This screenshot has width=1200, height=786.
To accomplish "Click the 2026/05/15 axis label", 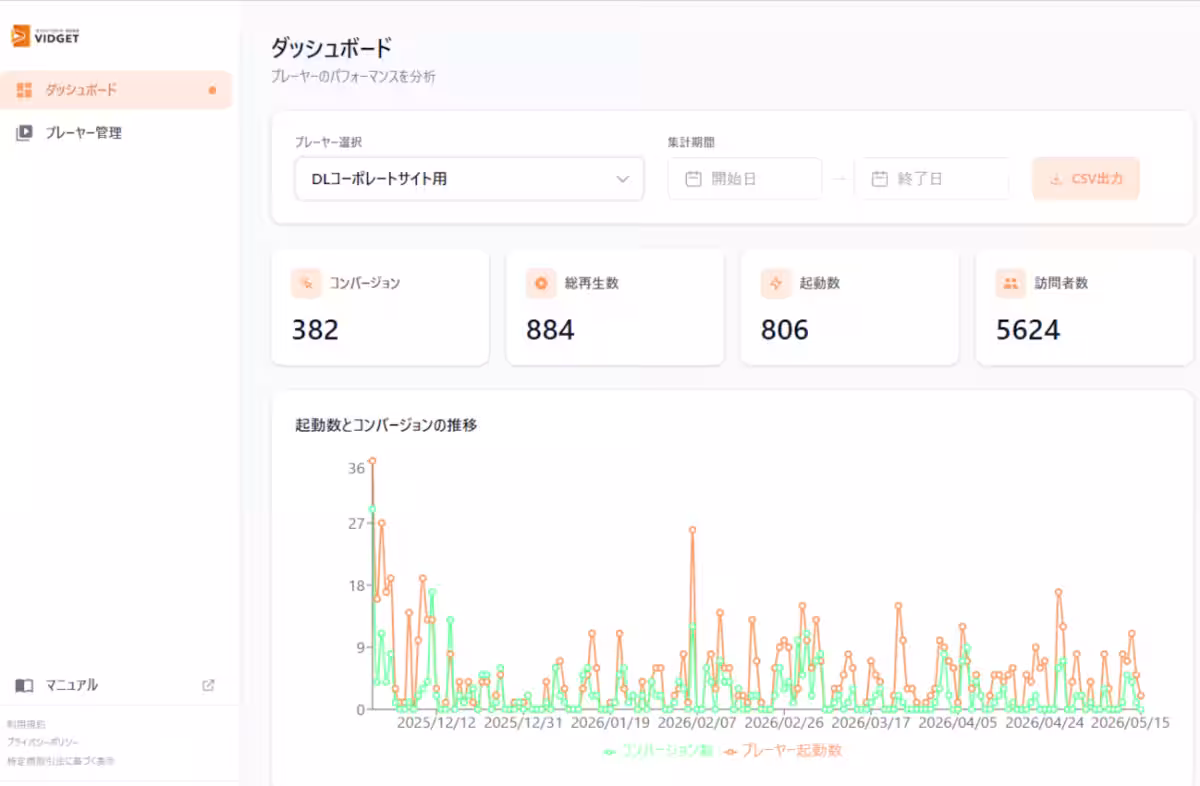I will tap(1130, 722).
